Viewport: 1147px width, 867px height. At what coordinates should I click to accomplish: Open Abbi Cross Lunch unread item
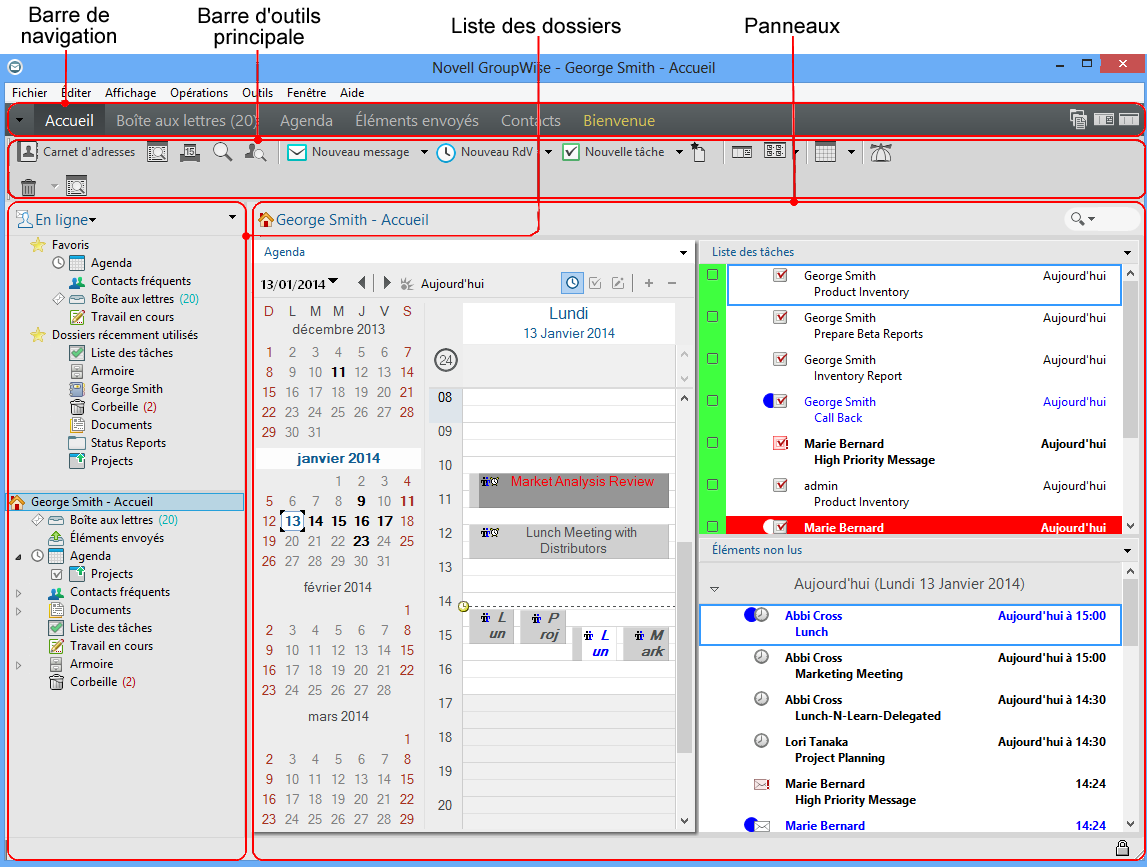pyautogui.click(x=910, y=624)
